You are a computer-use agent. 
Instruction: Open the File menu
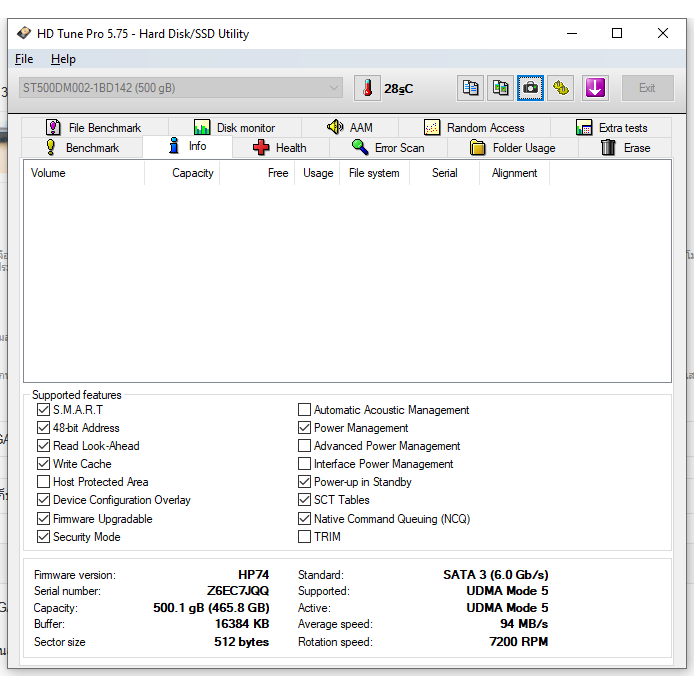(x=24, y=60)
